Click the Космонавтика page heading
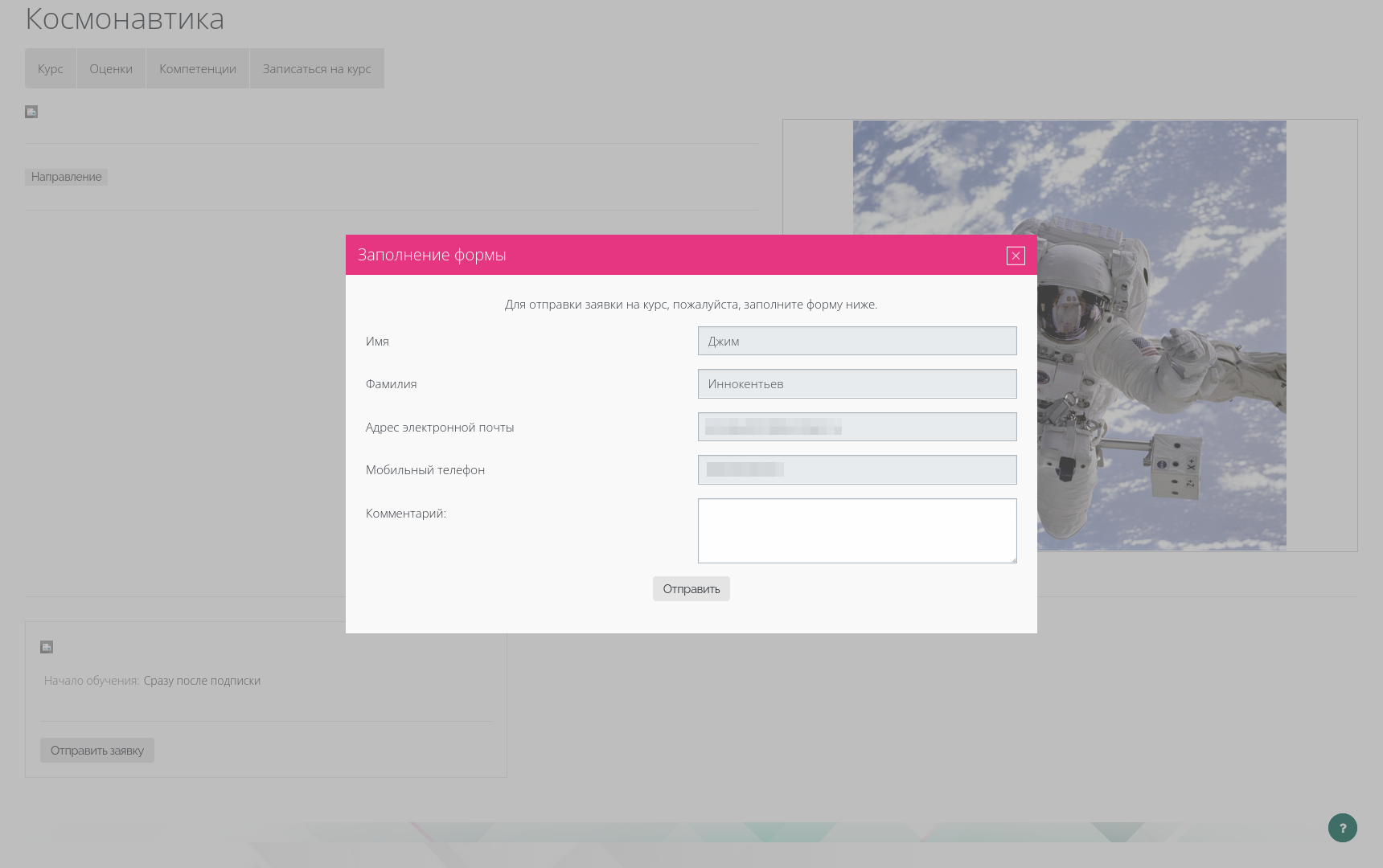 pos(125,18)
